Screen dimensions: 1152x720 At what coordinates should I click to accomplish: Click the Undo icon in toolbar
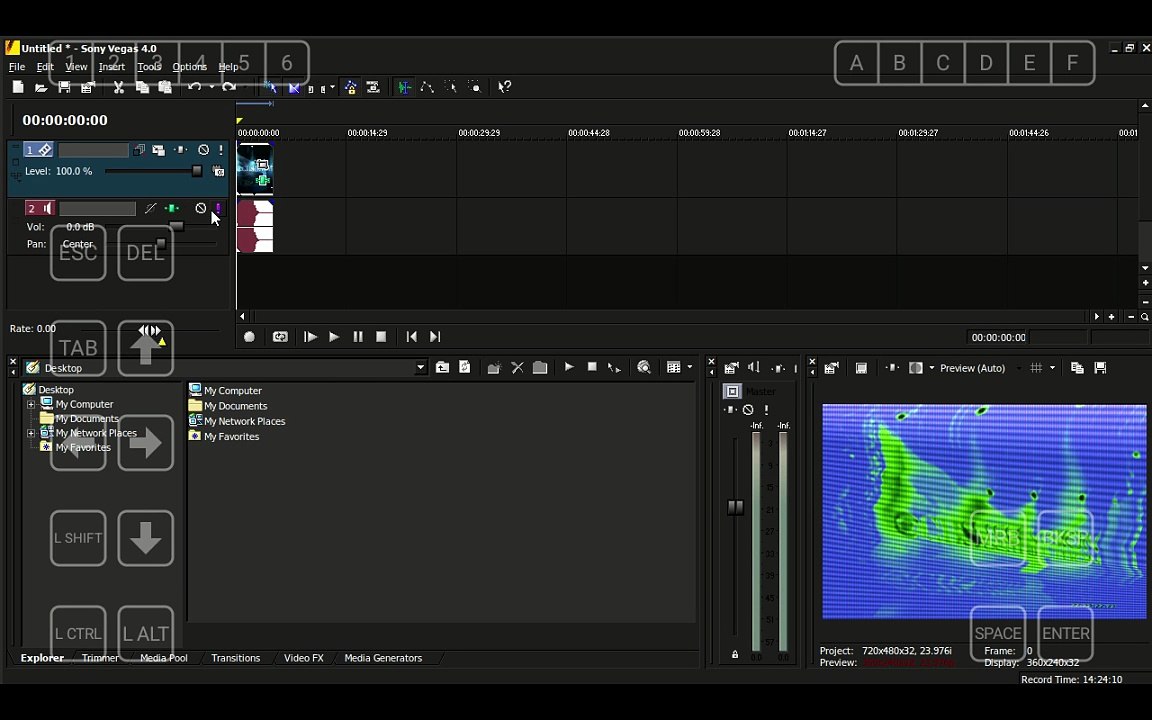tap(194, 87)
